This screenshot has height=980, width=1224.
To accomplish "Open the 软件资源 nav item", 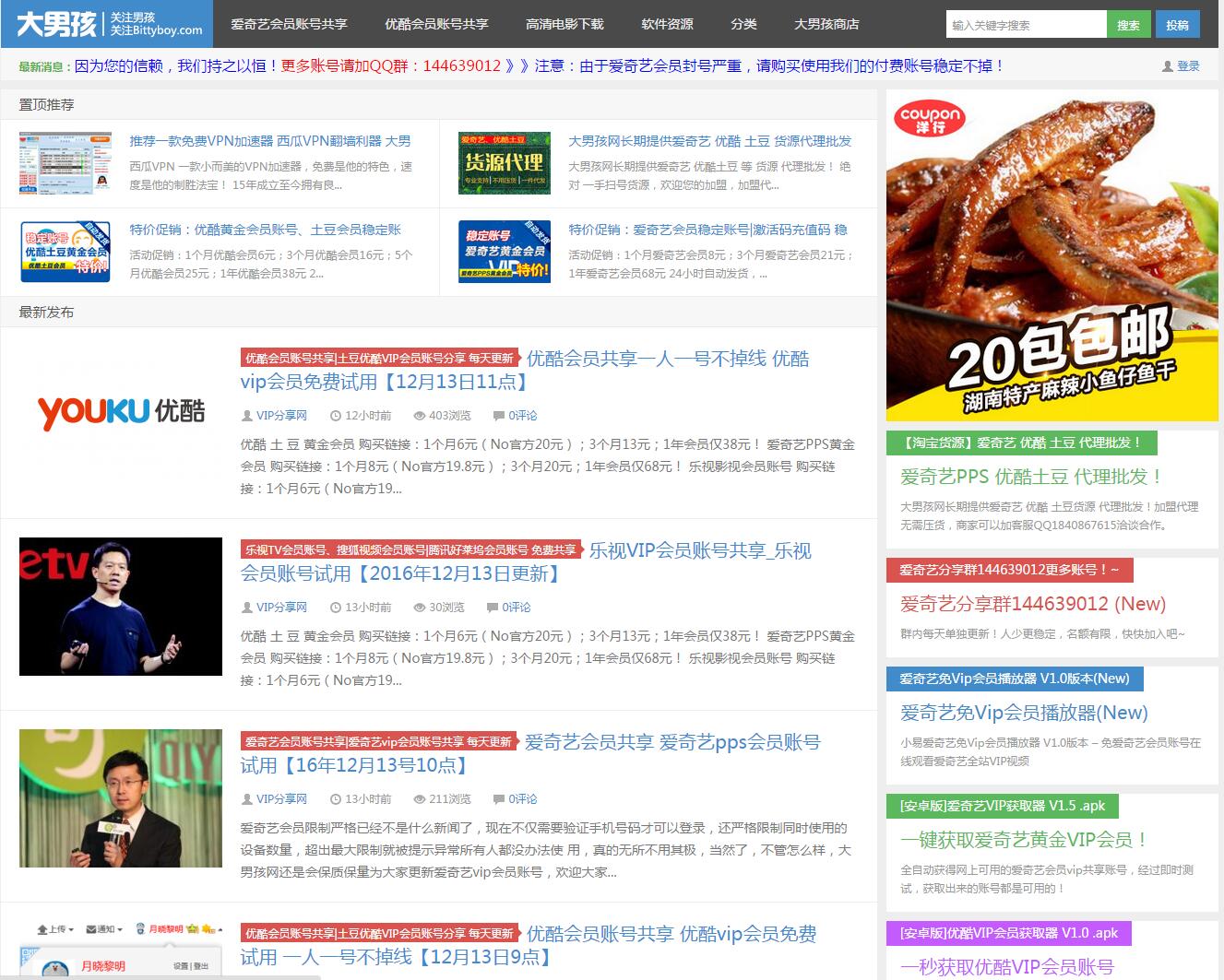I will (x=667, y=24).
